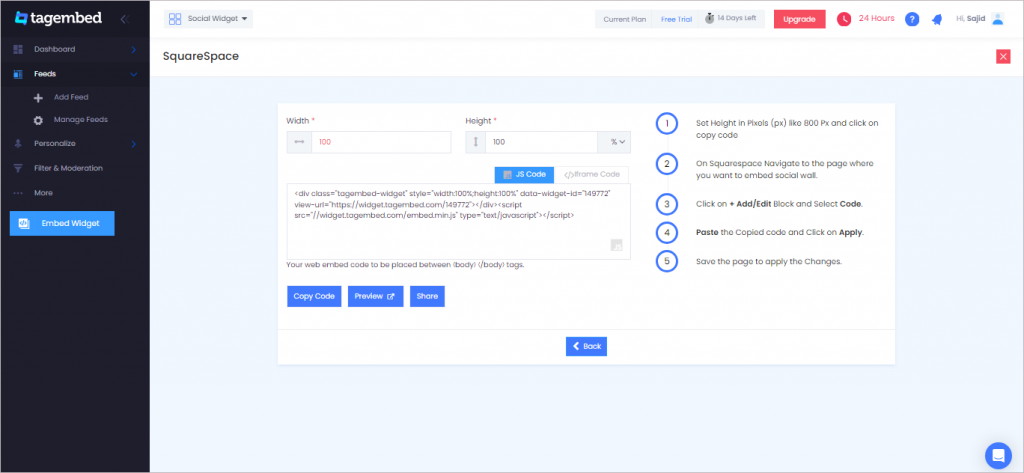
Task: Open the Social Widget dropdown
Action: click(x=208, y=19)
